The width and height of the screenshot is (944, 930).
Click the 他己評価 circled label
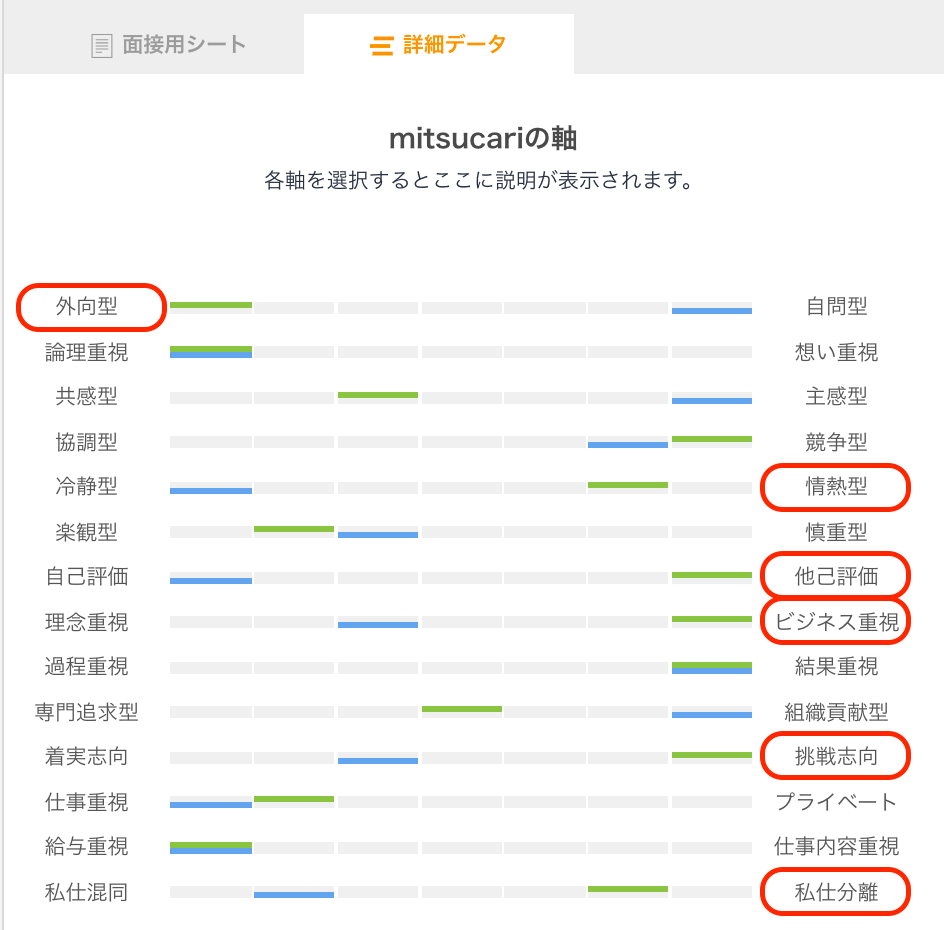[836, 576]
